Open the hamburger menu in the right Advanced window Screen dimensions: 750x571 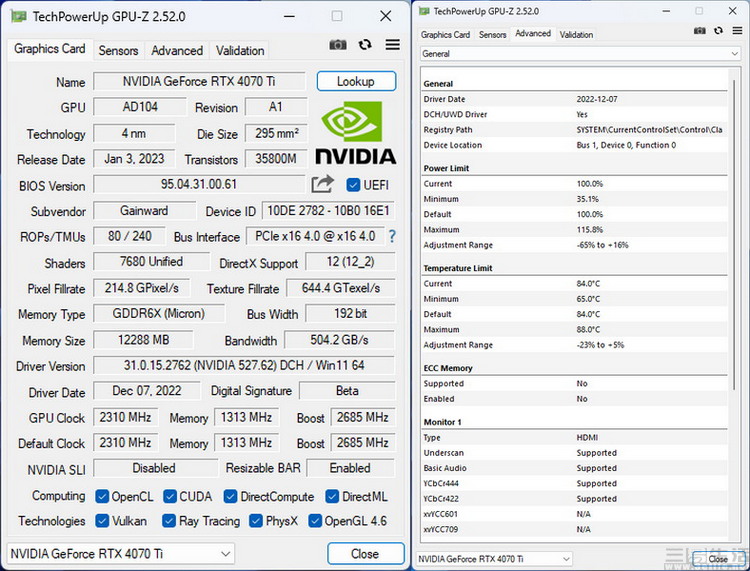(737, 31)
